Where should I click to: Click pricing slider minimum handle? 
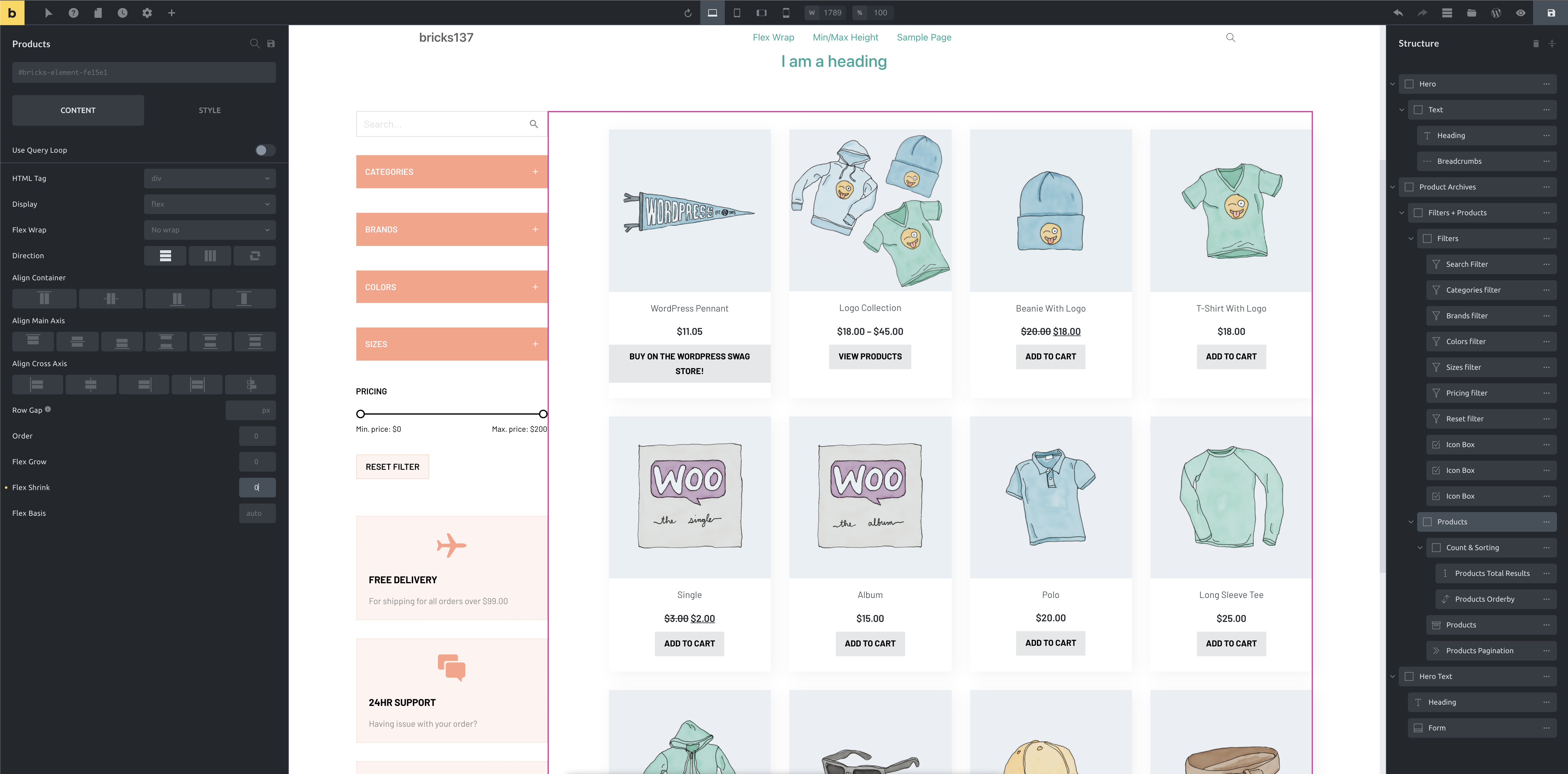[360, 414]
